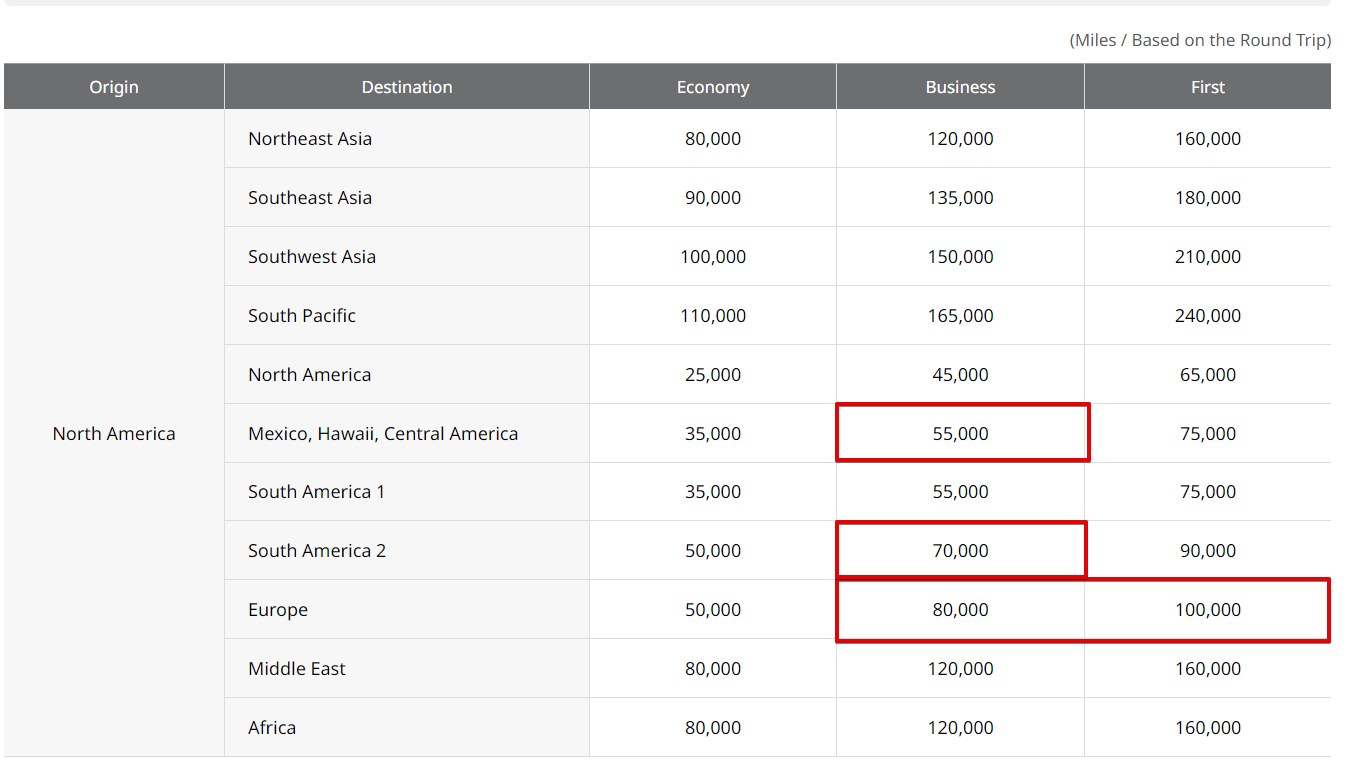Select the highlighted 80,000 Europe Business cell
1348x770 pixels.
point(961,610)
